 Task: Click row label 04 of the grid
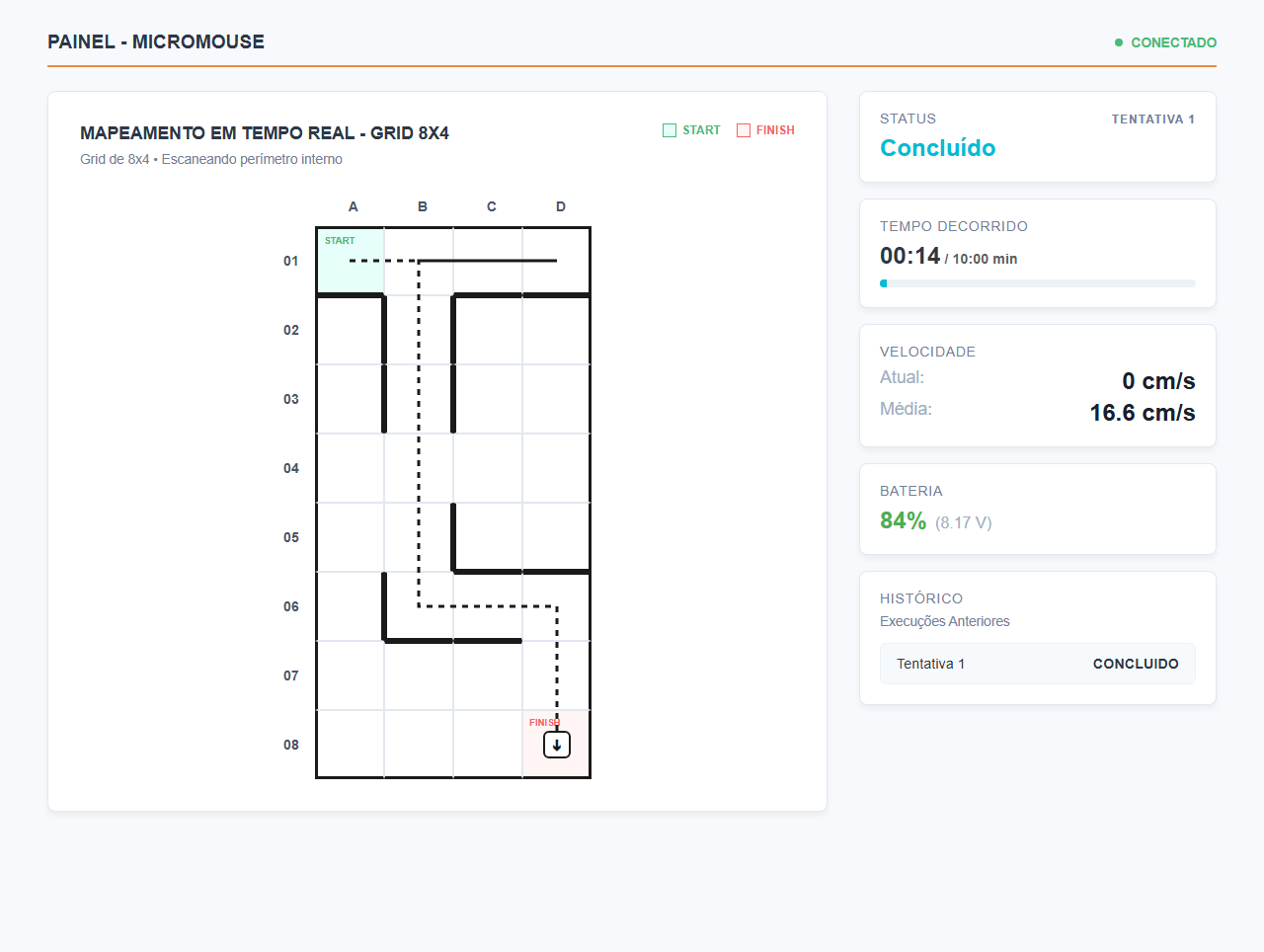291,468
